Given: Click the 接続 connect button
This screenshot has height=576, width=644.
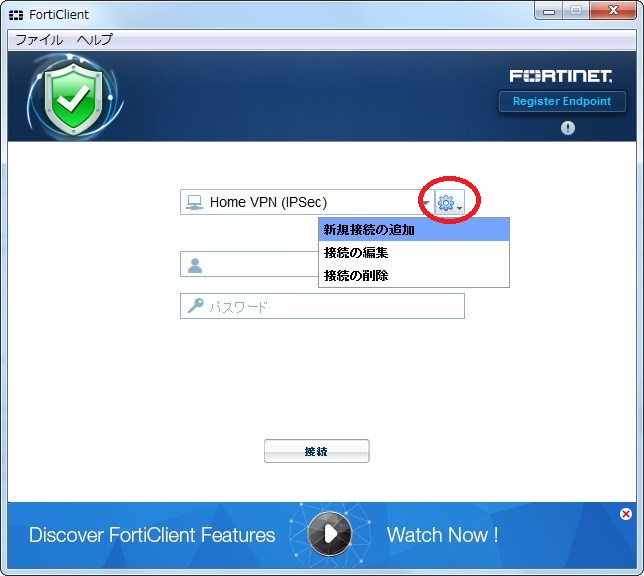Looking at the screenshot, I should [316, 451].
